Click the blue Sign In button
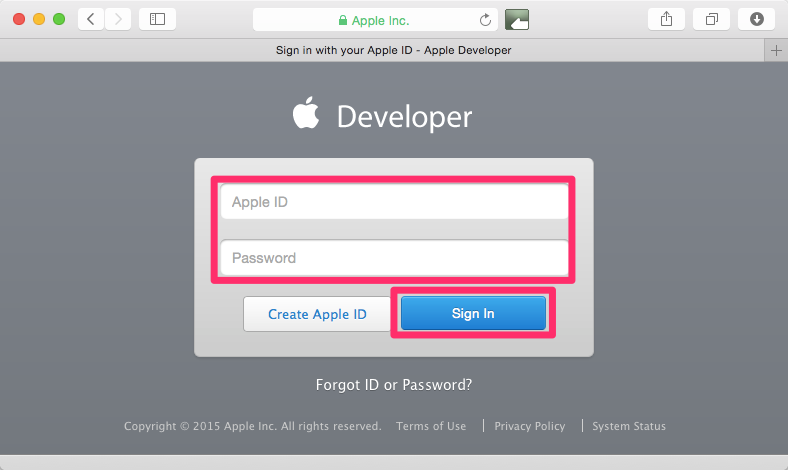The width and height of the screenshot is (788, 470). click(473, 313)
